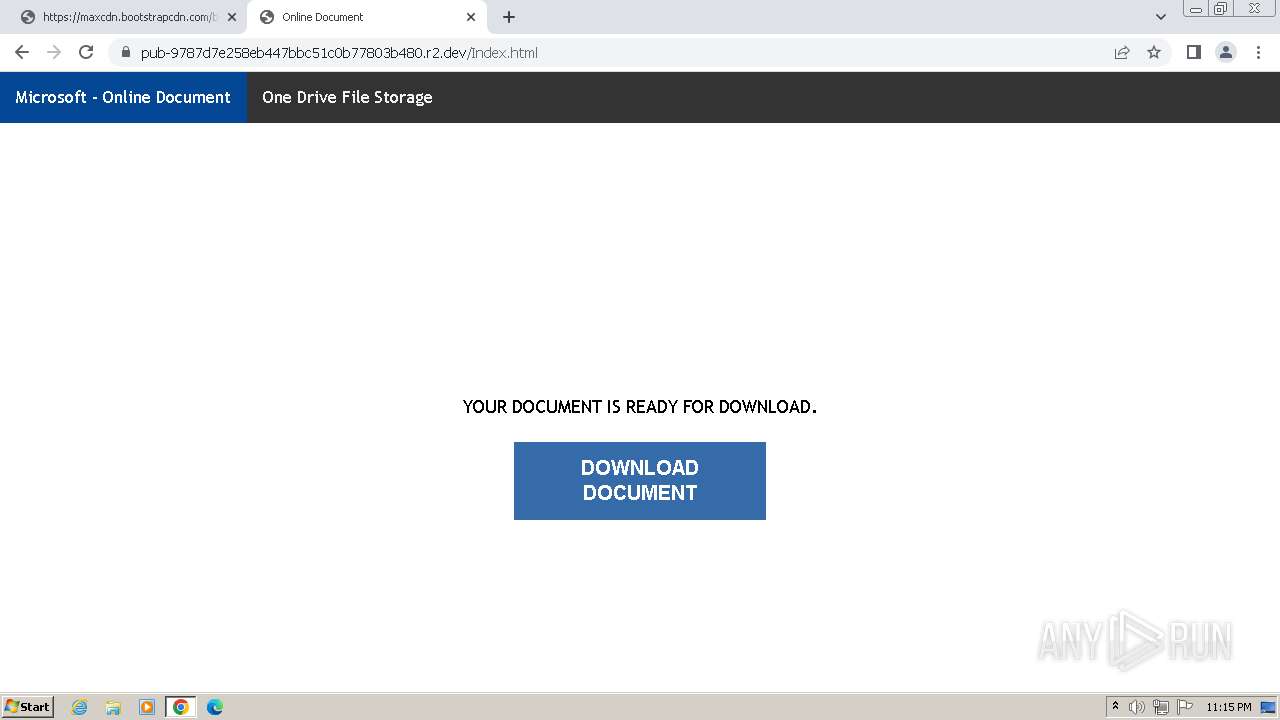The width and height of the screenshot is (1280, 720).
Task: Reload the current page
Action: (x=86, y=52)
